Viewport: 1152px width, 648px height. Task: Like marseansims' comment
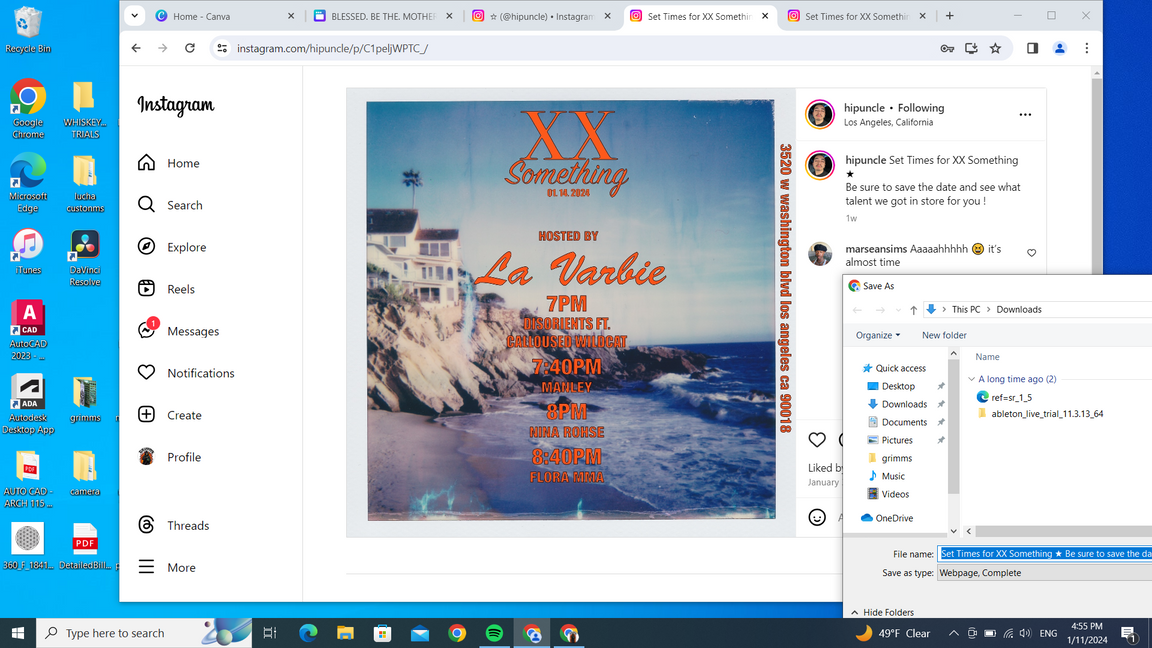1031,253
